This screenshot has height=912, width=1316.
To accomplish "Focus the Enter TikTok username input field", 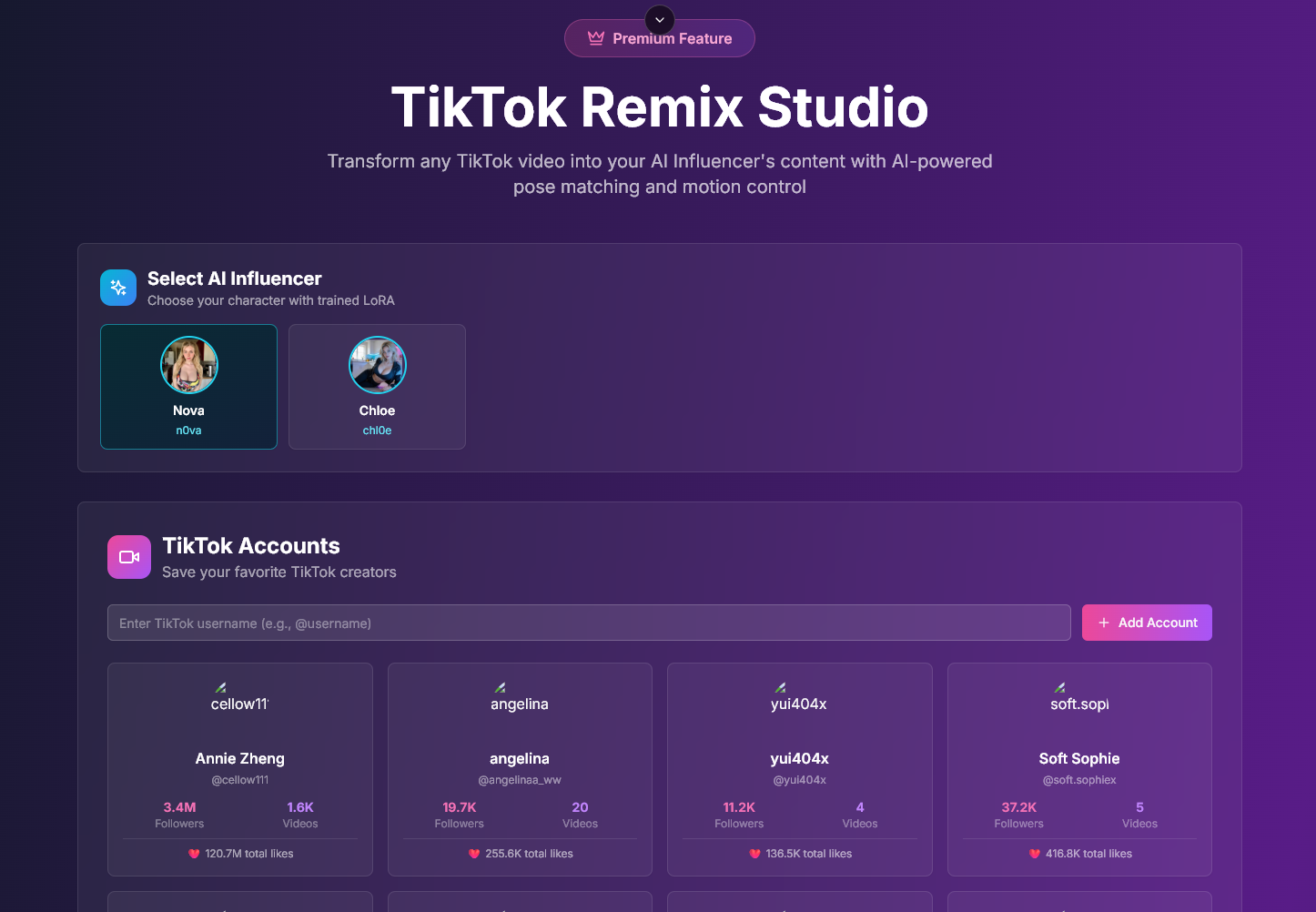I will pos(589,623).
